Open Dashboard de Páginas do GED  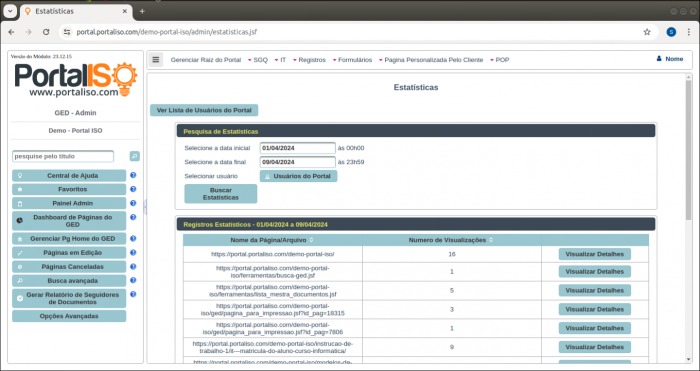click(x=69, y=221)
